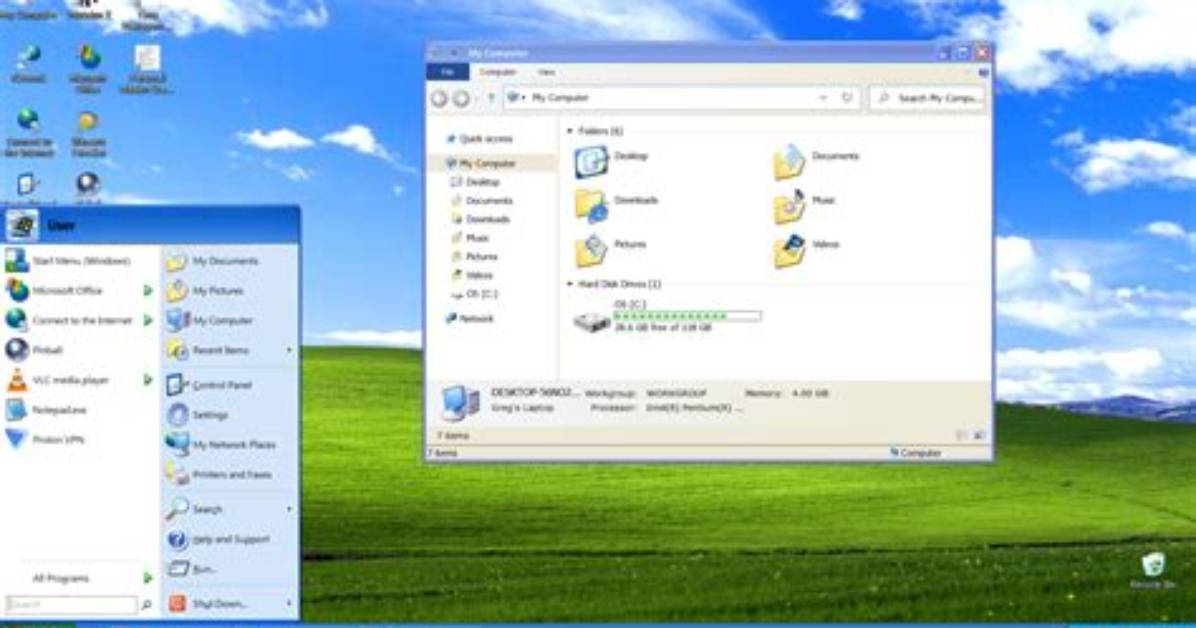Click the Refresh icon in the address bar

click(x=847, y=98)
